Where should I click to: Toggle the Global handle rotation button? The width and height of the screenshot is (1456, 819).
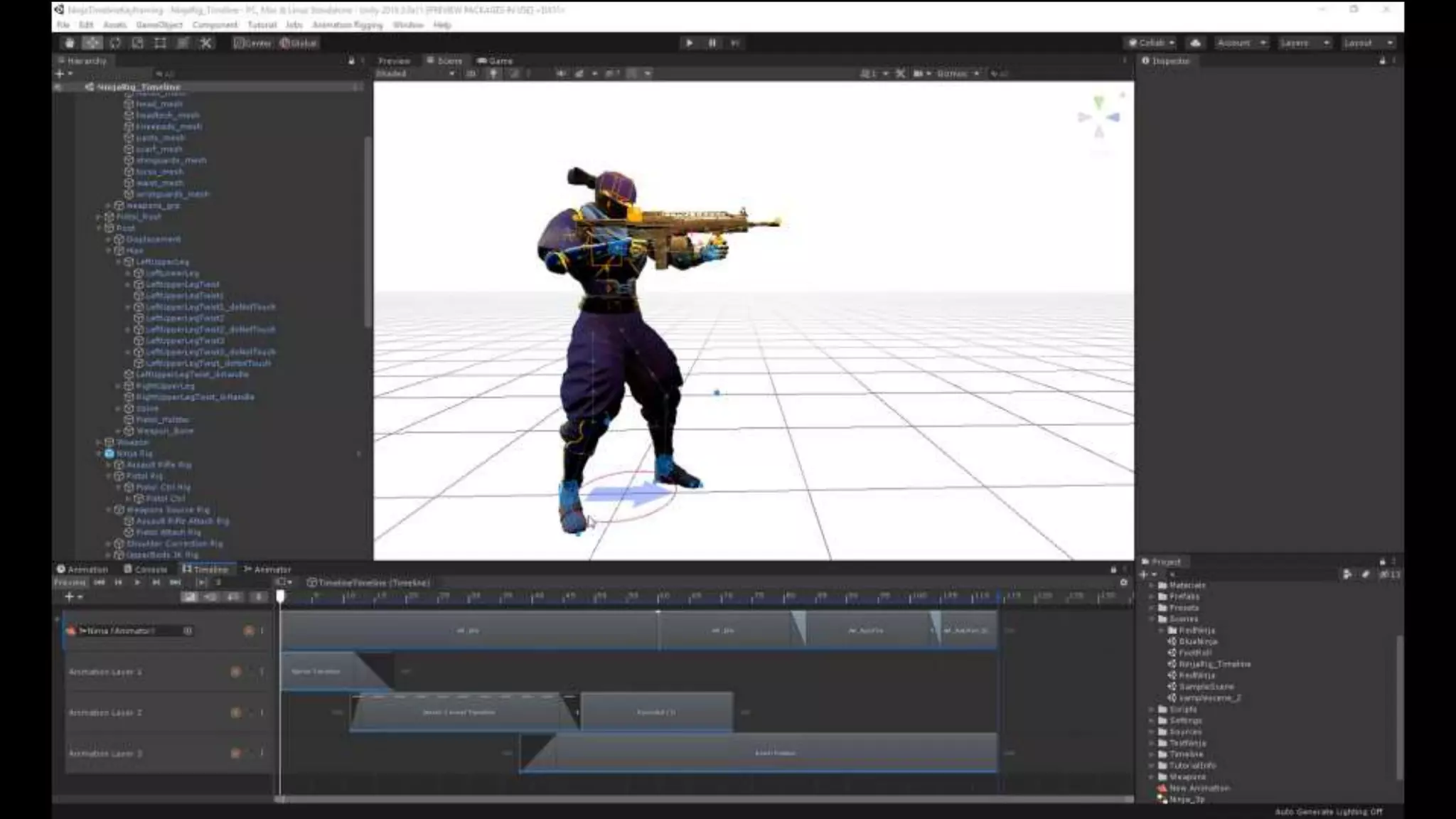tap(299, 43)
